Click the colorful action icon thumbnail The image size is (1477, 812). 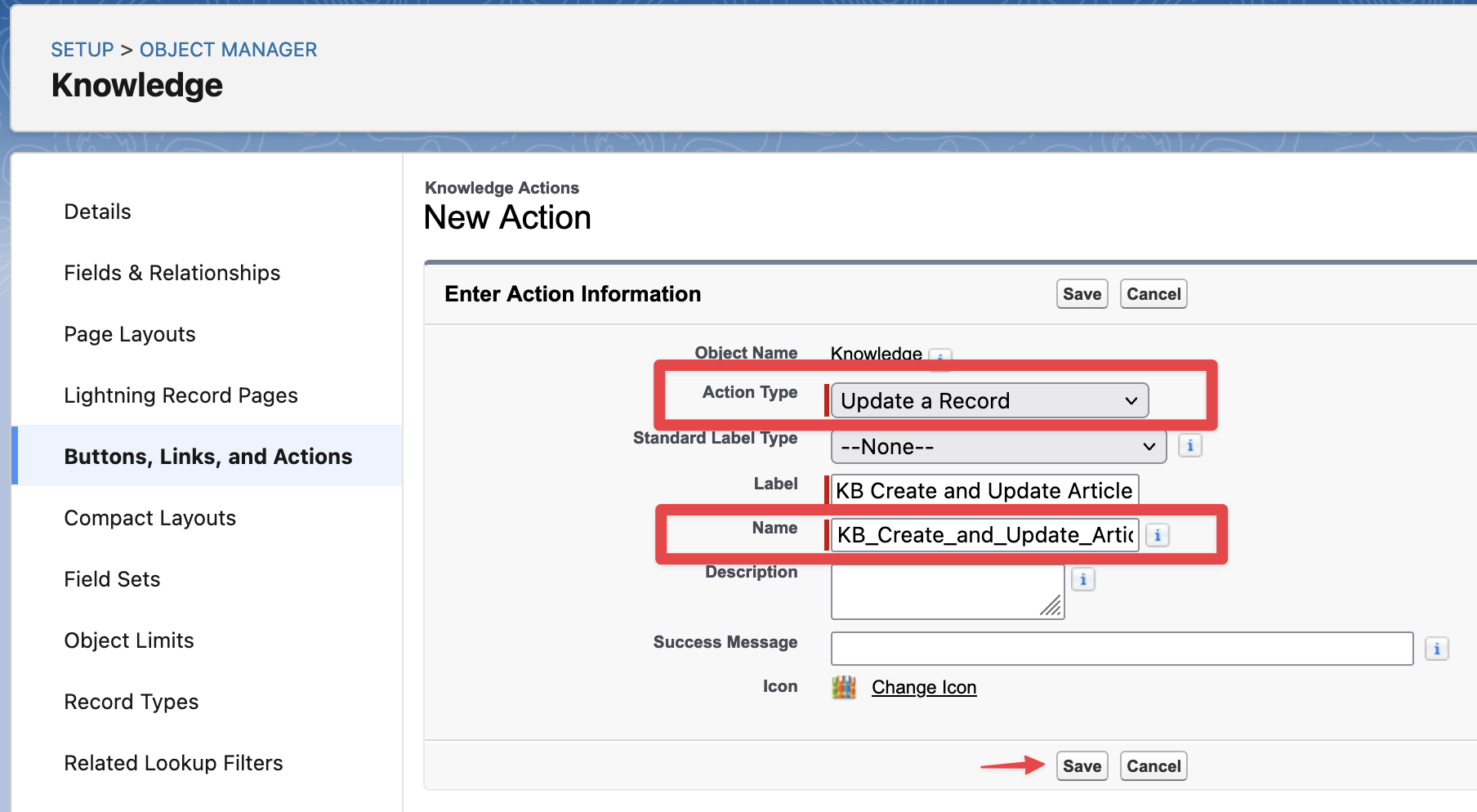coord(843,688)
